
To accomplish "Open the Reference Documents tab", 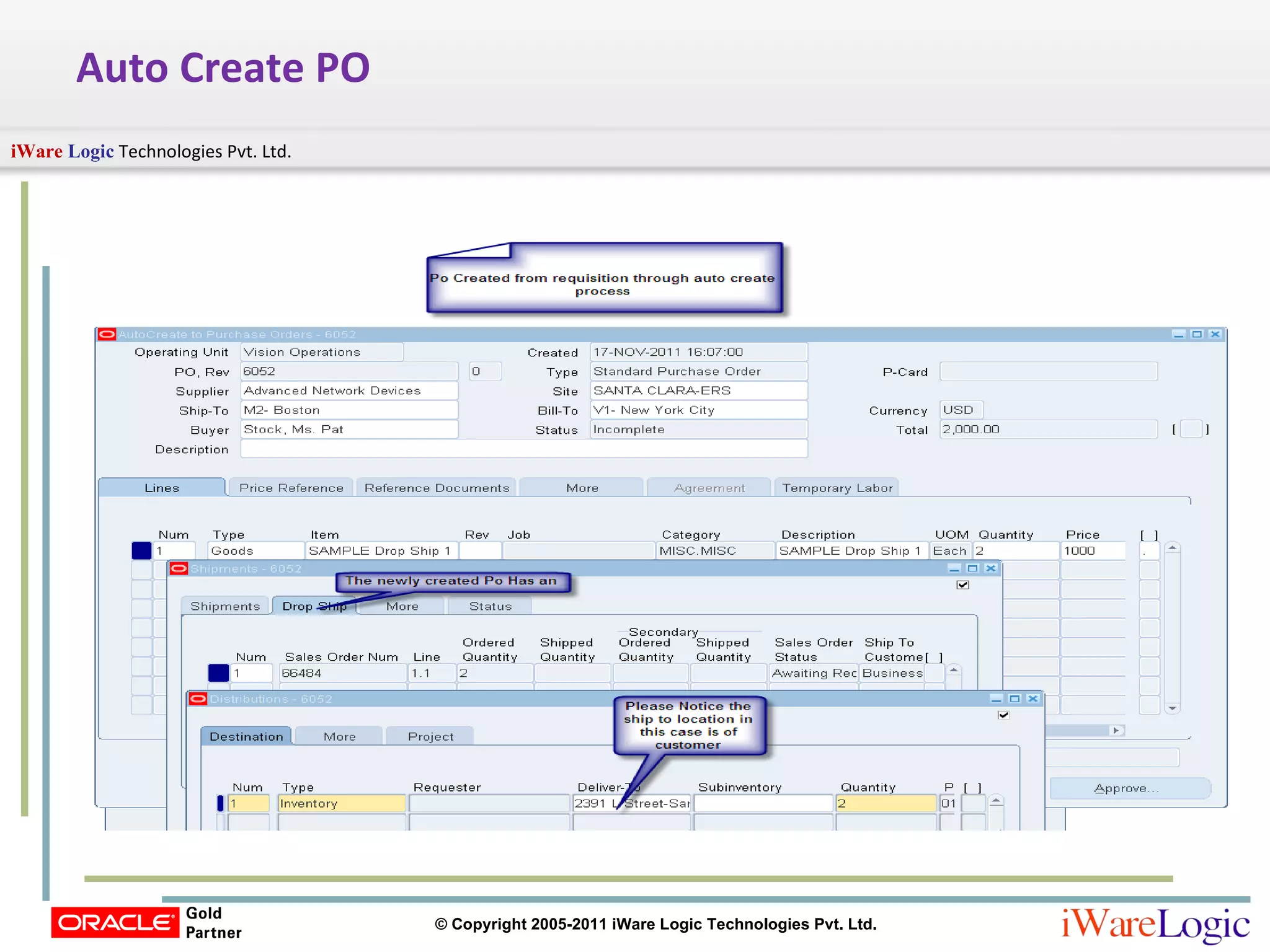I will 437,488.
